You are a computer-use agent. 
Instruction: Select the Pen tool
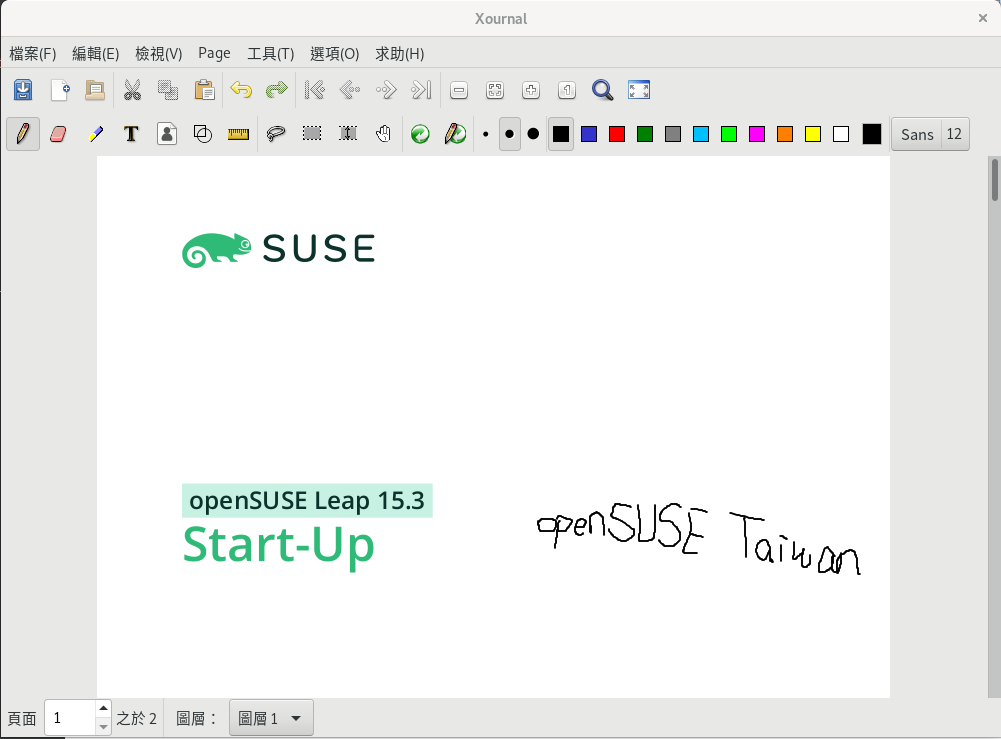(23, 134)
